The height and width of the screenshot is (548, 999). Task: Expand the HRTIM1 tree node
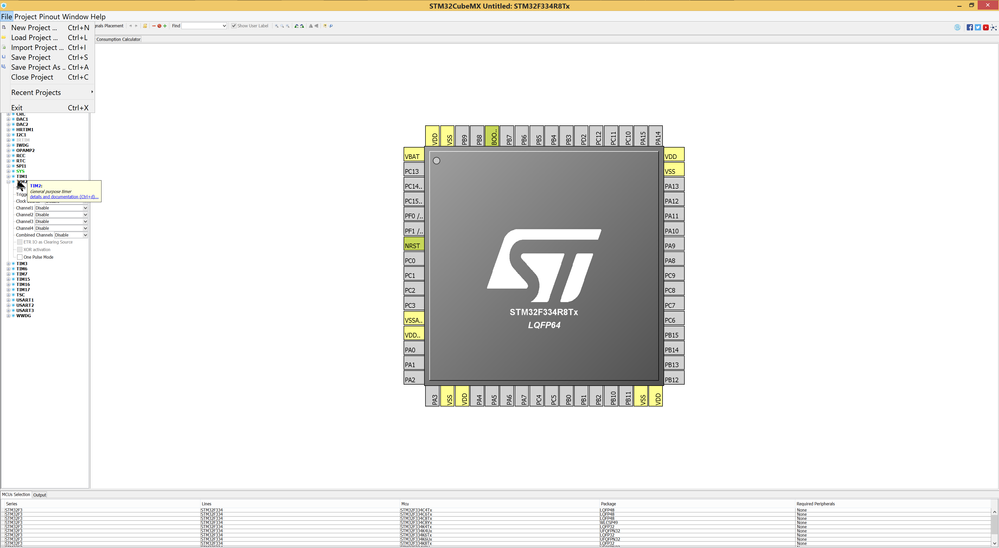(8, 129)
